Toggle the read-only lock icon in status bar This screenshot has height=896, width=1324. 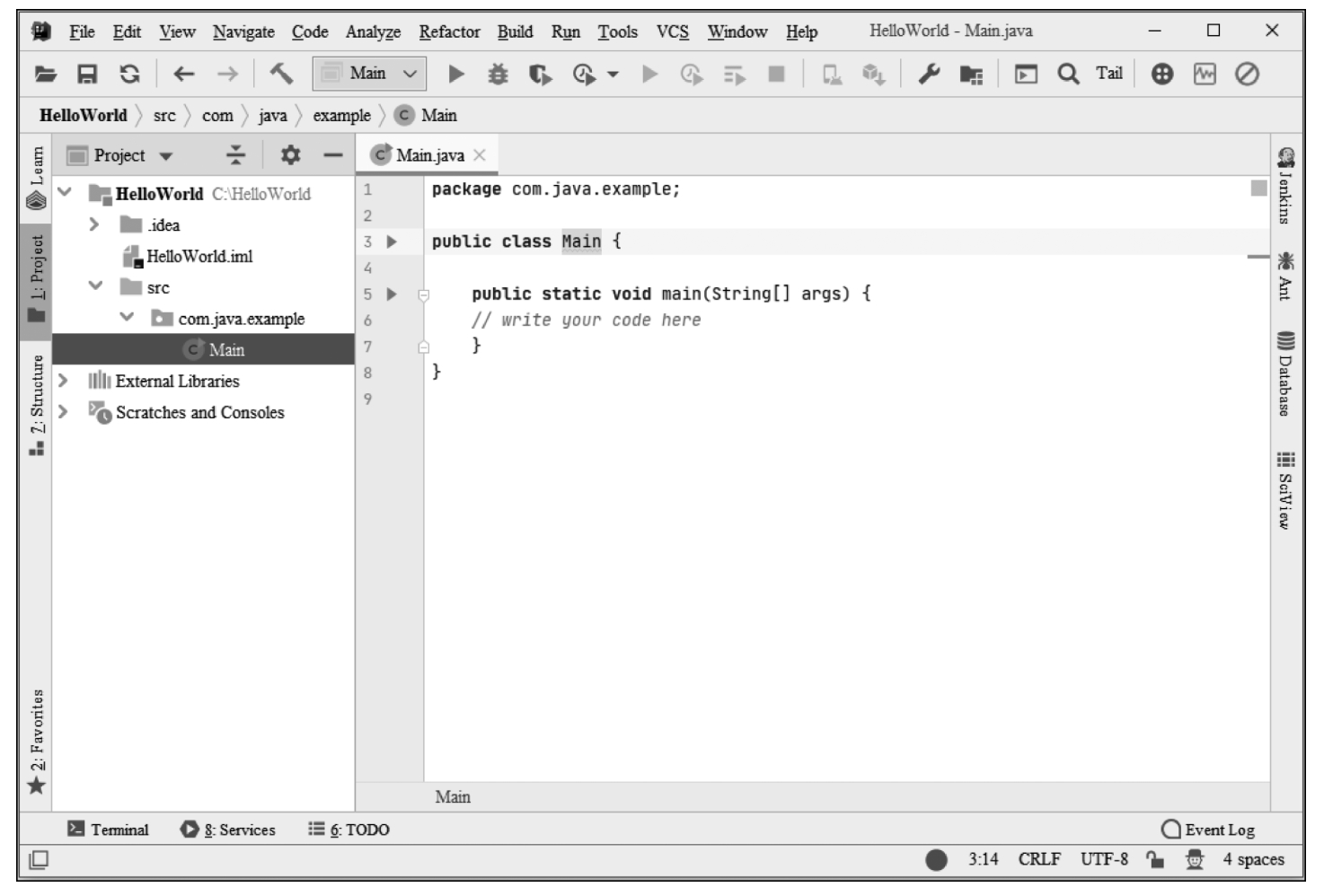point(1155,859)
